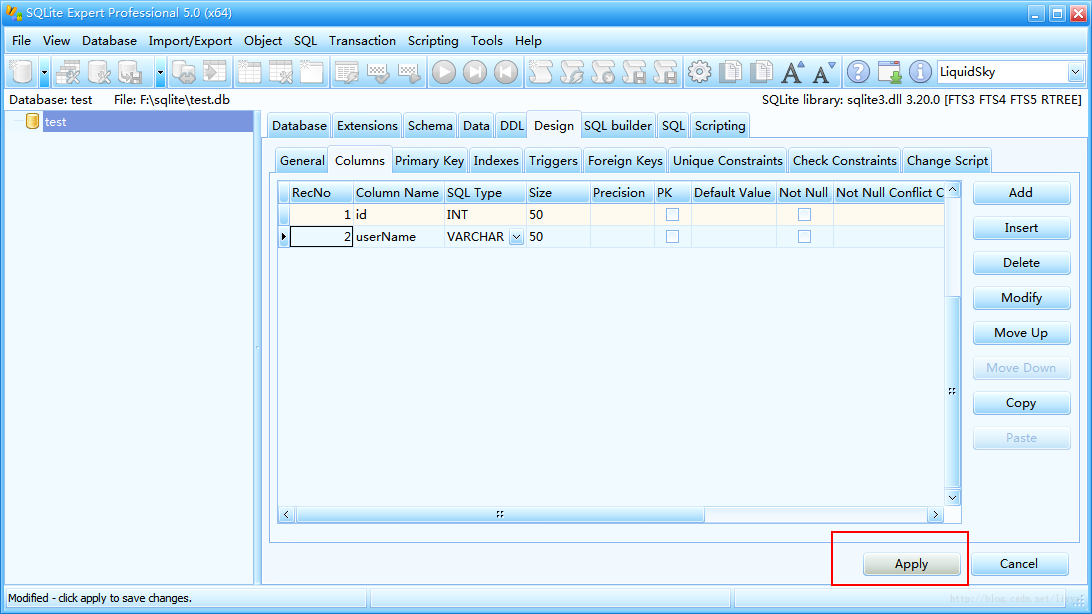Click the horizontal scrollbar left arrow
Screen dimensions: 1092x614
[x=286, y=514]
